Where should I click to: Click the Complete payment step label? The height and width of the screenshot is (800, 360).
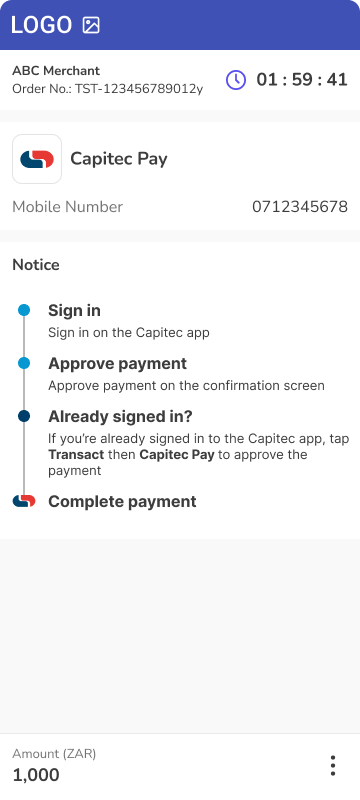coord(122,502)
